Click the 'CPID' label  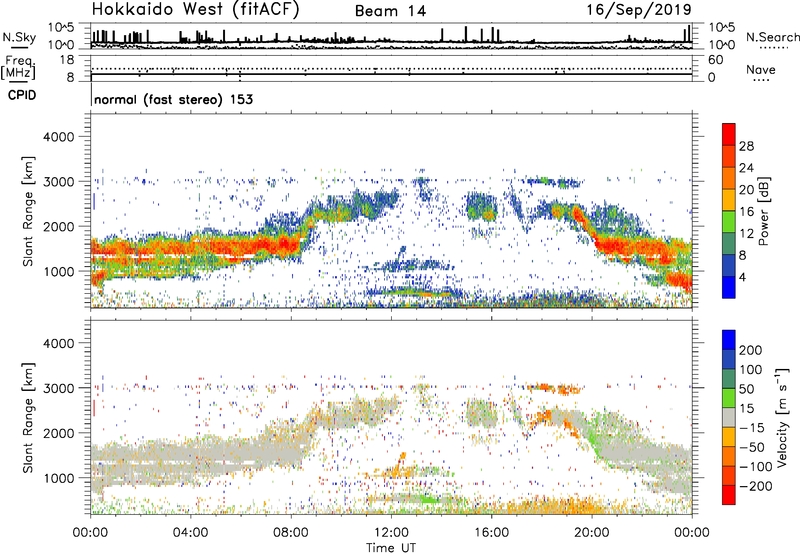point(22,95)
